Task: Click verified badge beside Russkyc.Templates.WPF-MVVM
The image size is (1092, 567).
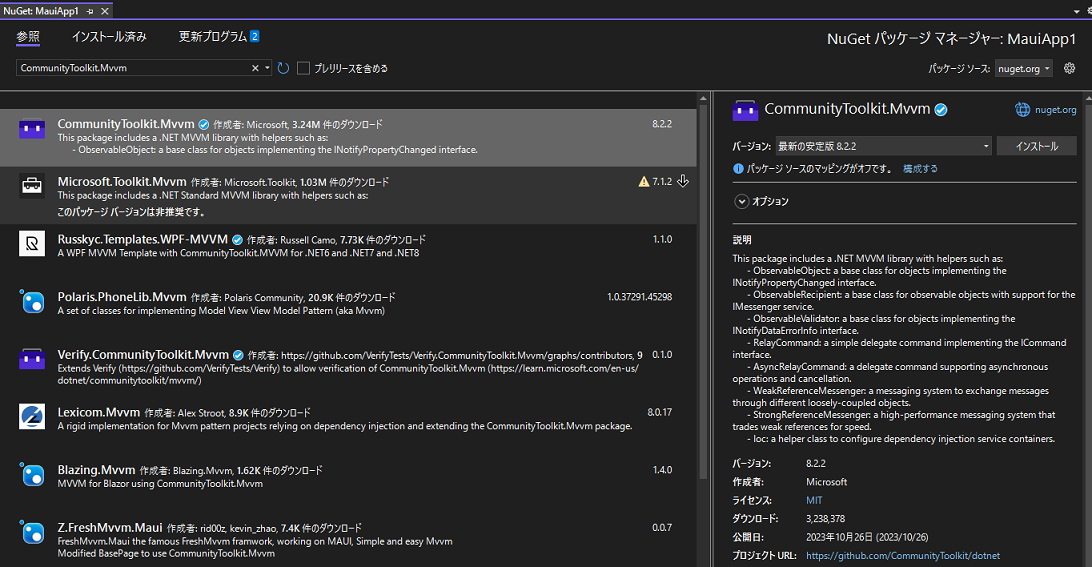Action: pos(237,240)
